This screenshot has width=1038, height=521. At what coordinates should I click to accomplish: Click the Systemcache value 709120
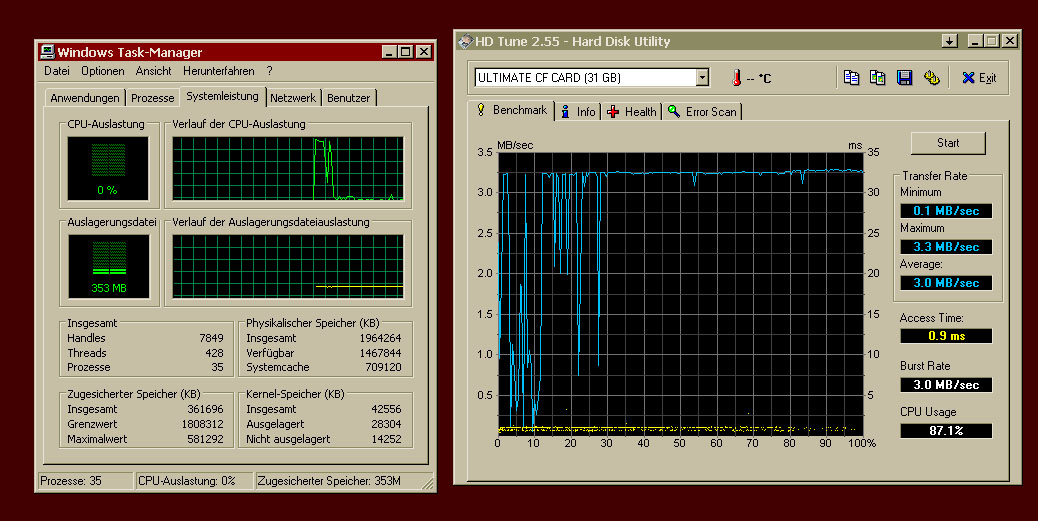point(383,367)
